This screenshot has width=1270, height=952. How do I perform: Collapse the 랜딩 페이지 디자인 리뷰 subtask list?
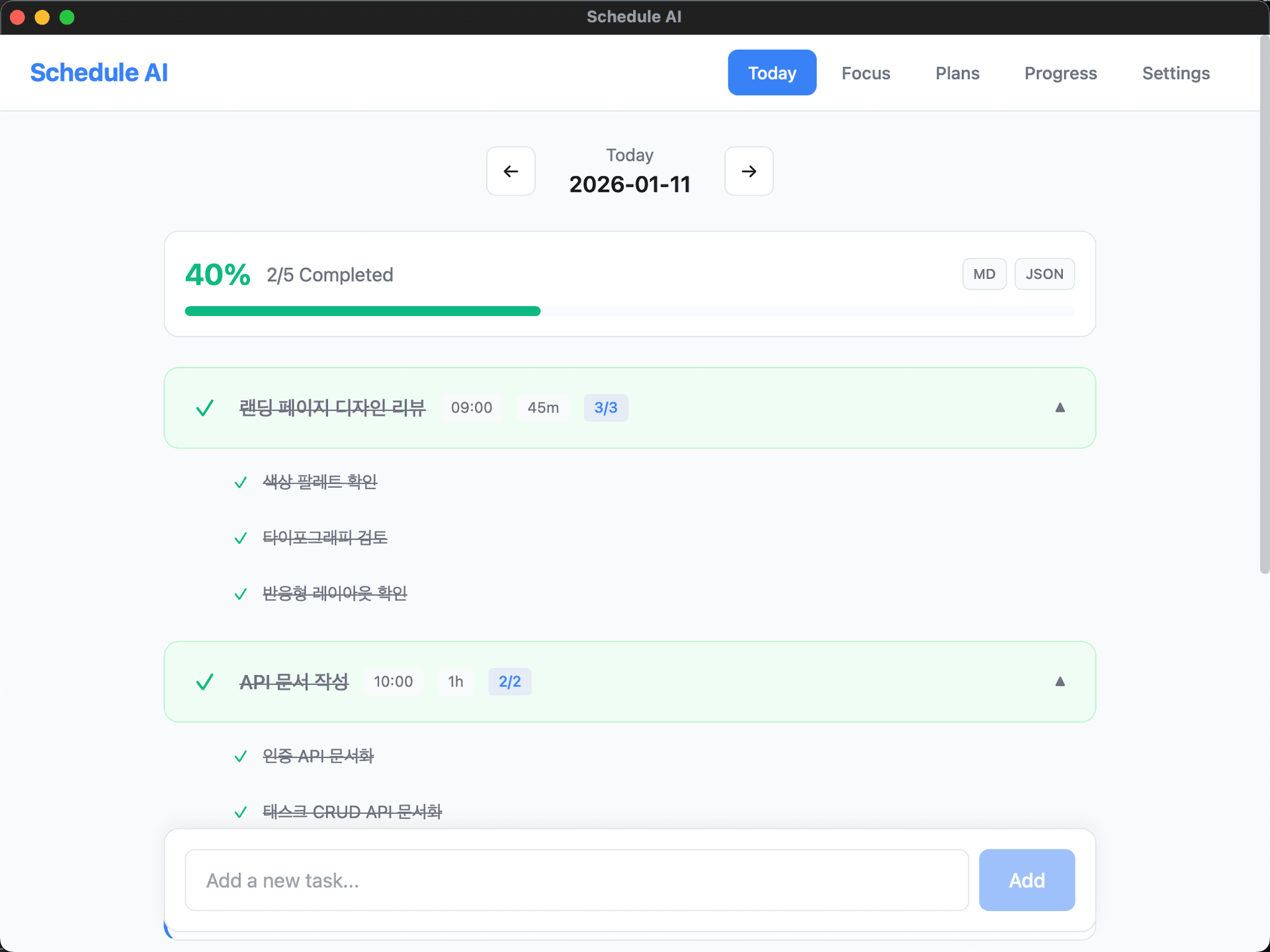tap(1060, 408)
